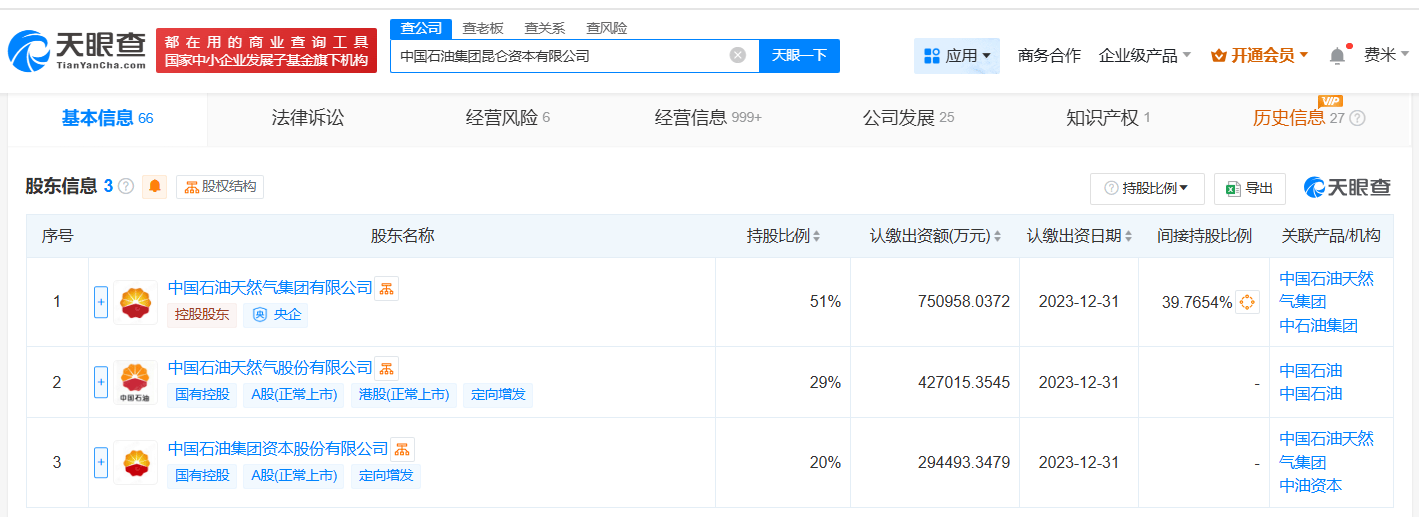This screenshot has height=517, width=1419.
Task: Expand row 3 shareholder with plus button
Action: (100, 462)
